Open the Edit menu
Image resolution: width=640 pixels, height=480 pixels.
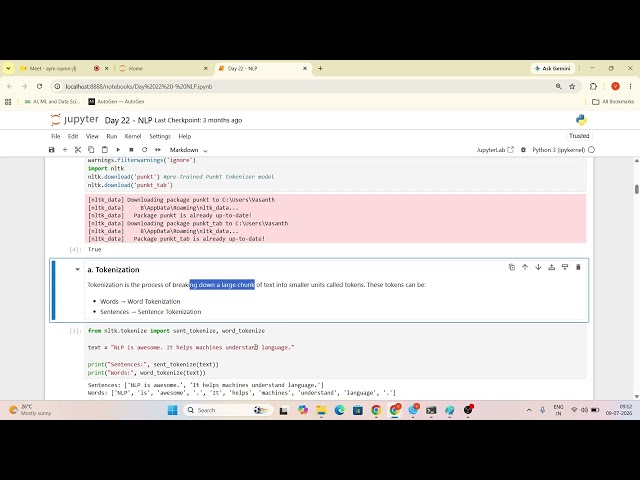click(73, 136)
